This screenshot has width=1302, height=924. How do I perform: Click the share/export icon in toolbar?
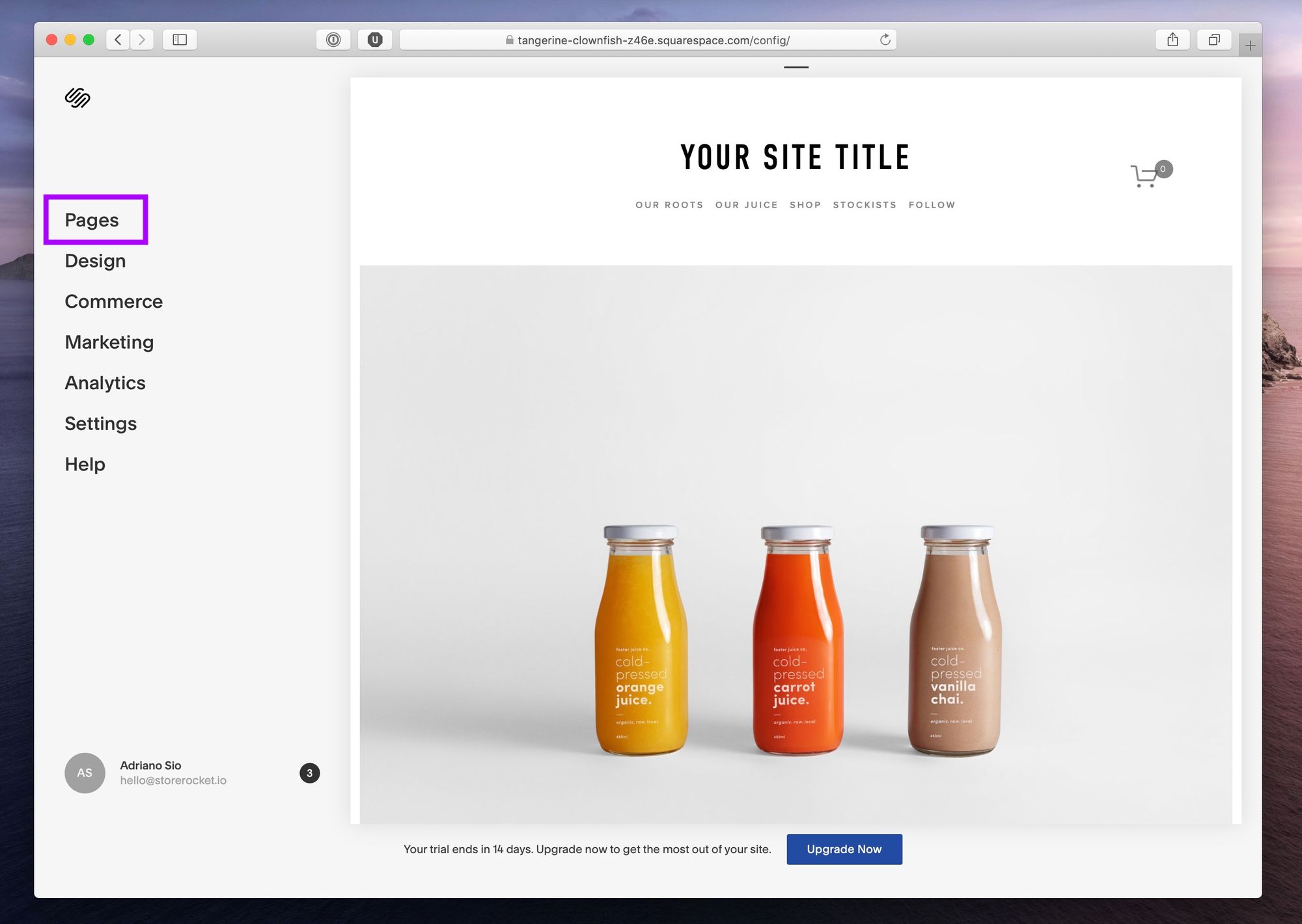pos(1172,39)
